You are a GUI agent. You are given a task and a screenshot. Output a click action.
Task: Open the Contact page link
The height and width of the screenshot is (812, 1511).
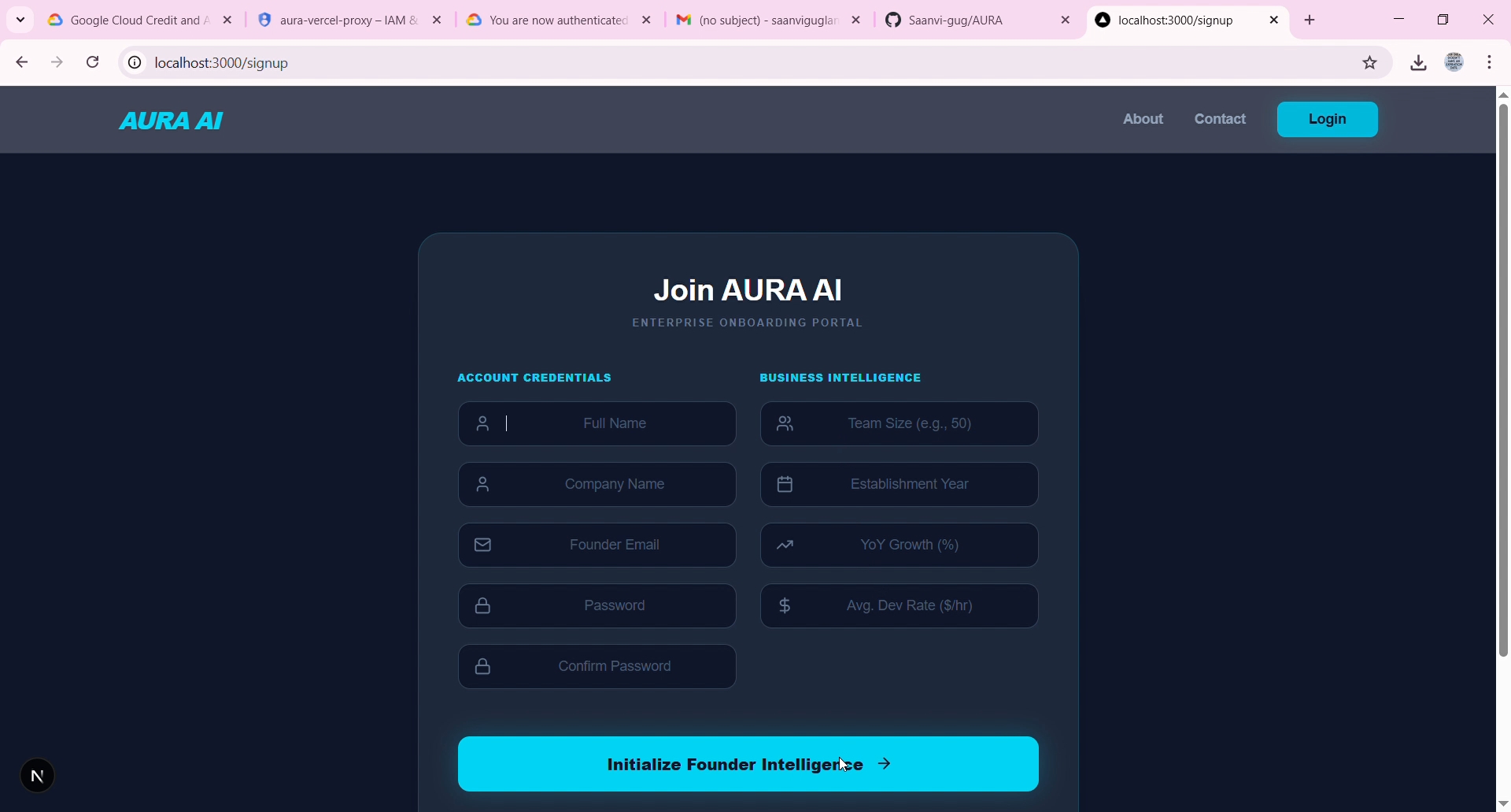[1221, 120]
